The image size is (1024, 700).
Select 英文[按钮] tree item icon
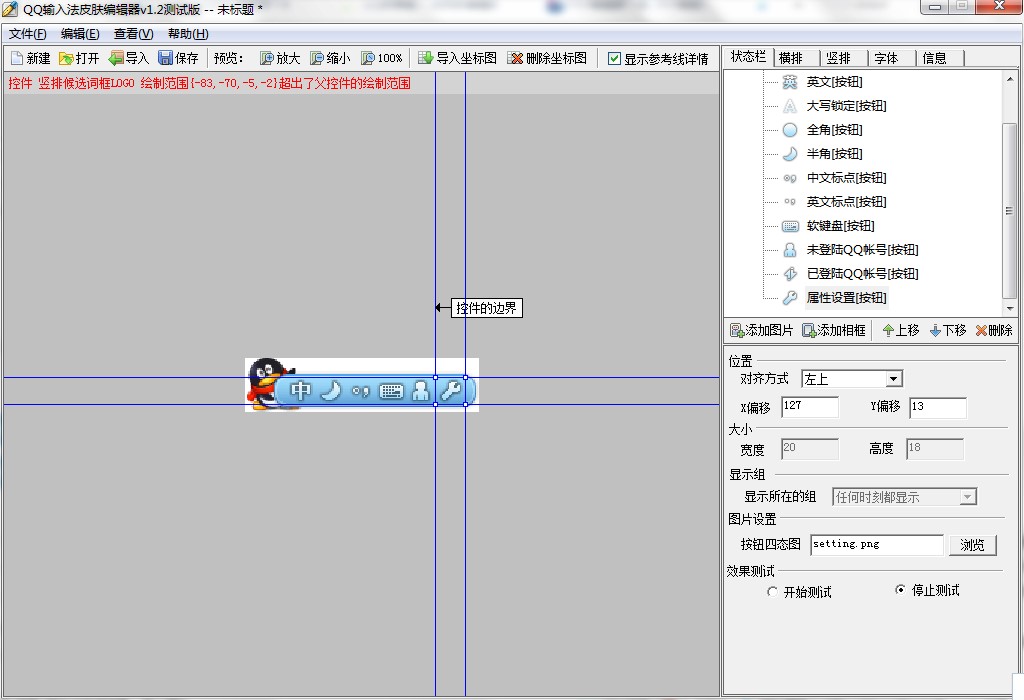[790, 82]
